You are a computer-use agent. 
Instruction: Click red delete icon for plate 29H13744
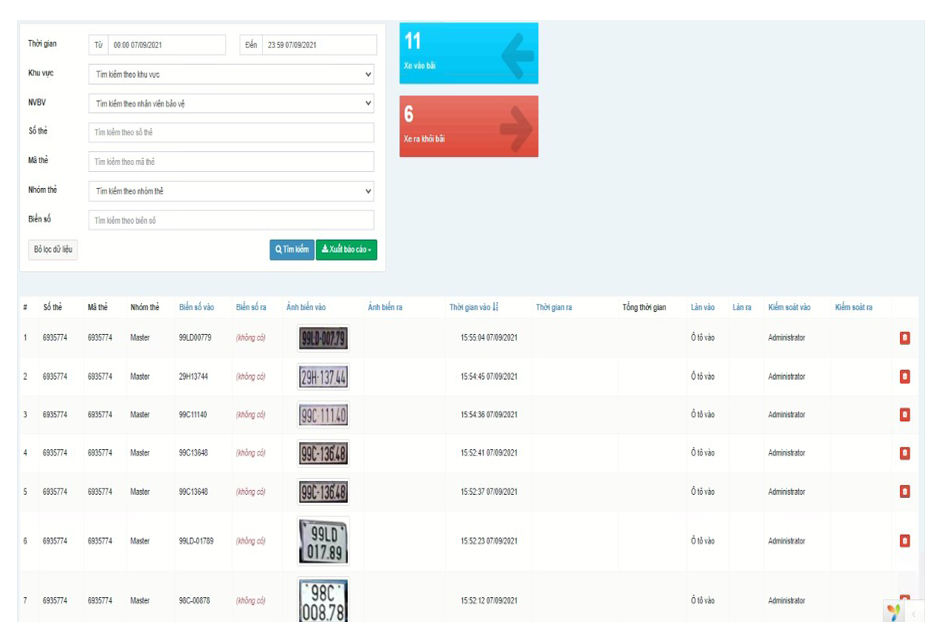pyautogui.click(x=904, y=377)
